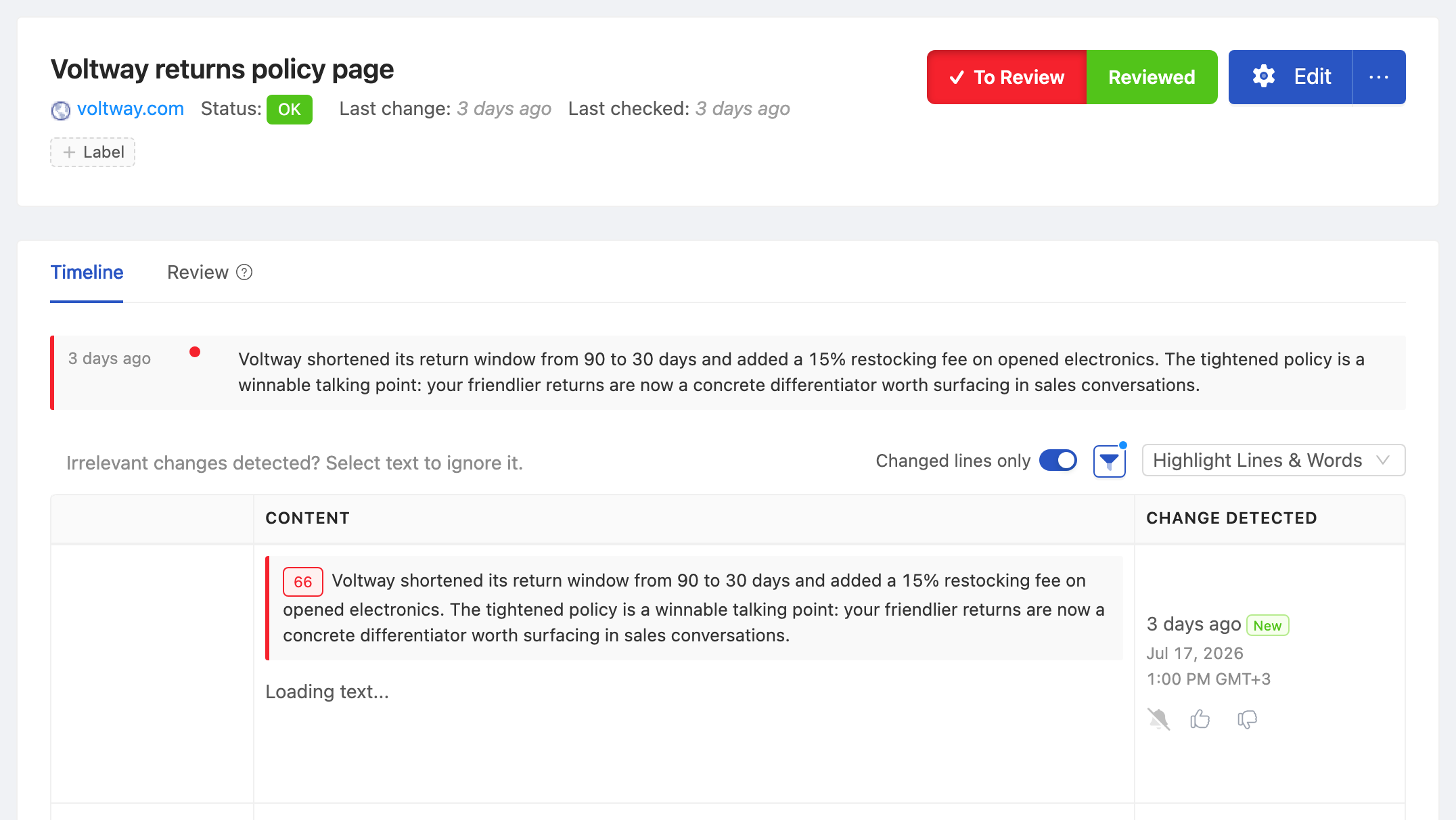Viewport: 1456px width, 820px height.
Task: Mute alerts with the crossed bell icon
Action: pos(1158,719)
